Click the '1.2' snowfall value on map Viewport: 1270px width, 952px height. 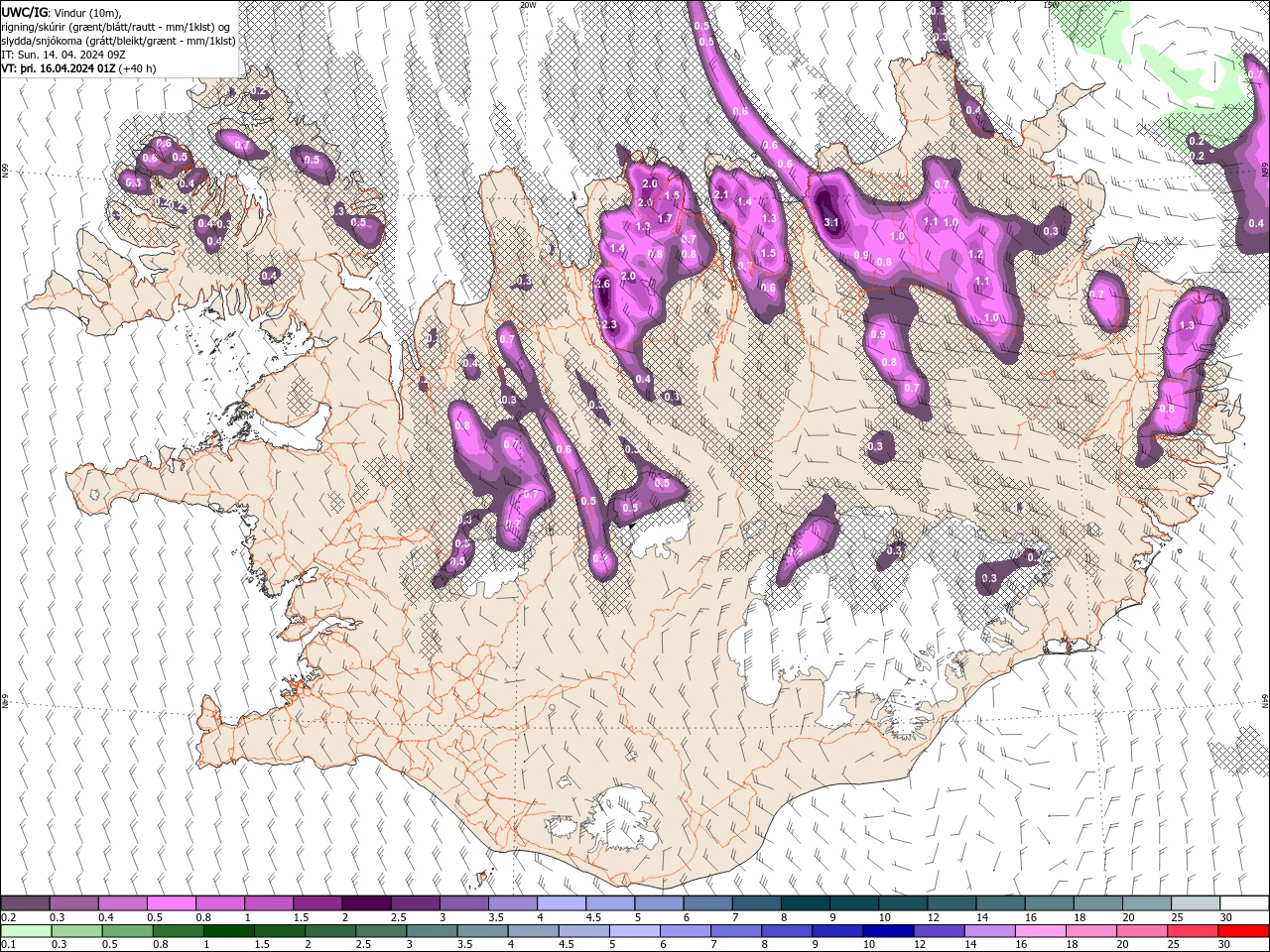[x=975, y=255]
